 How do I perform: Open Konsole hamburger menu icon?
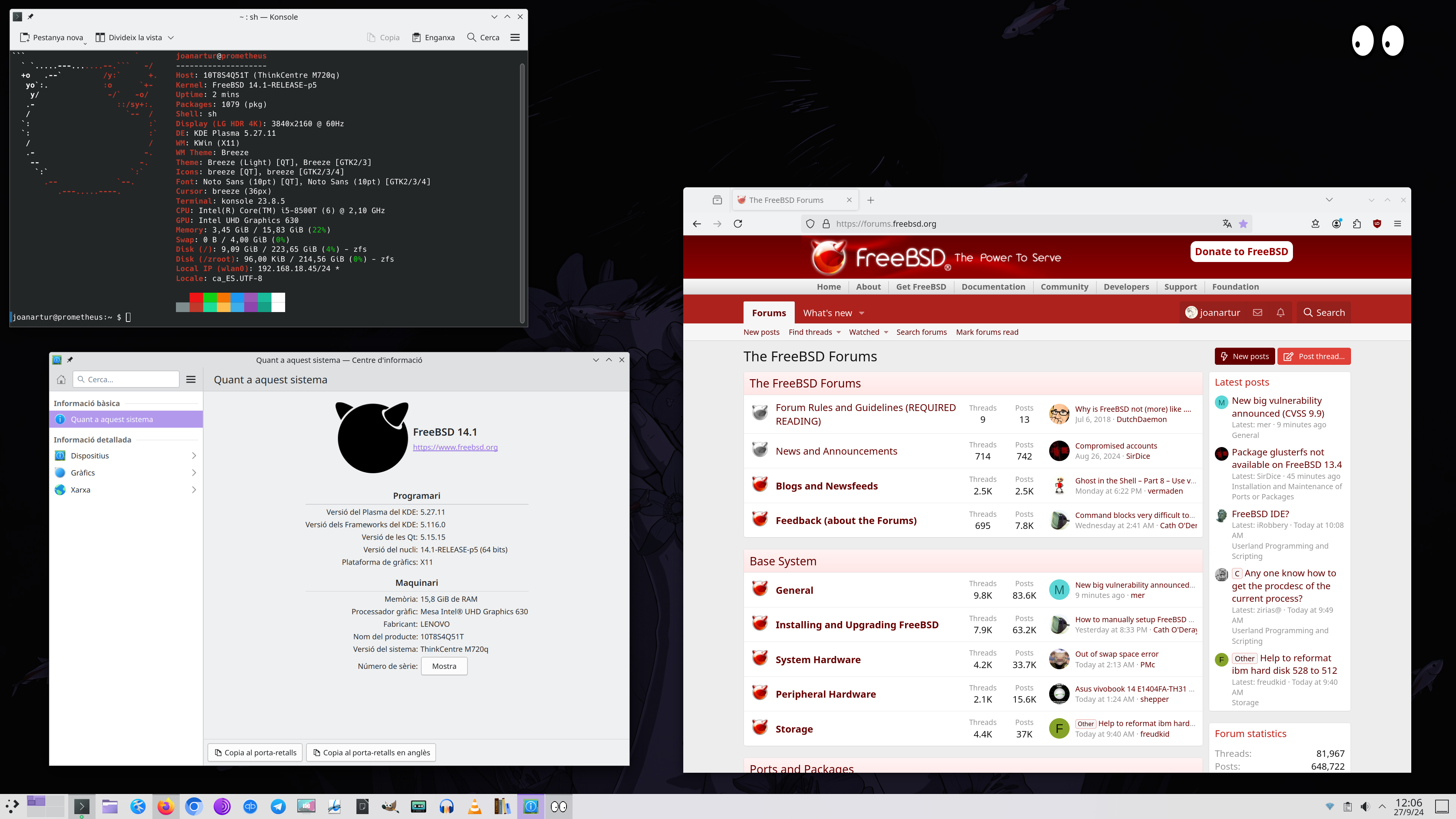[515, 37]
